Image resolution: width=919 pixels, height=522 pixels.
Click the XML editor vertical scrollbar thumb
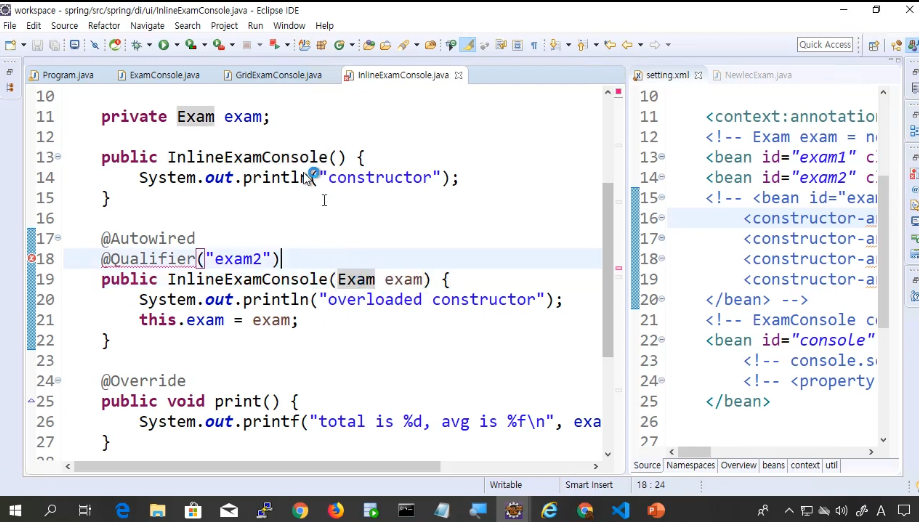pyautogui.click(x=883, y=252)
